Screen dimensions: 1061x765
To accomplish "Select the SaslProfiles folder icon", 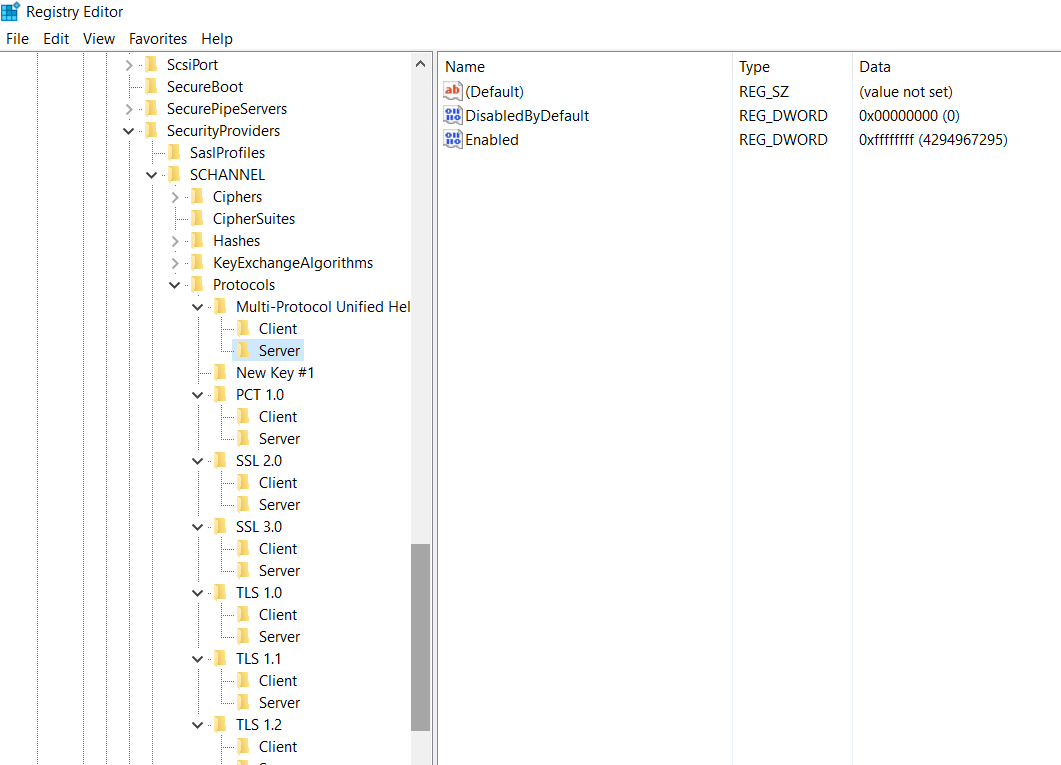I will click(175, 152).
